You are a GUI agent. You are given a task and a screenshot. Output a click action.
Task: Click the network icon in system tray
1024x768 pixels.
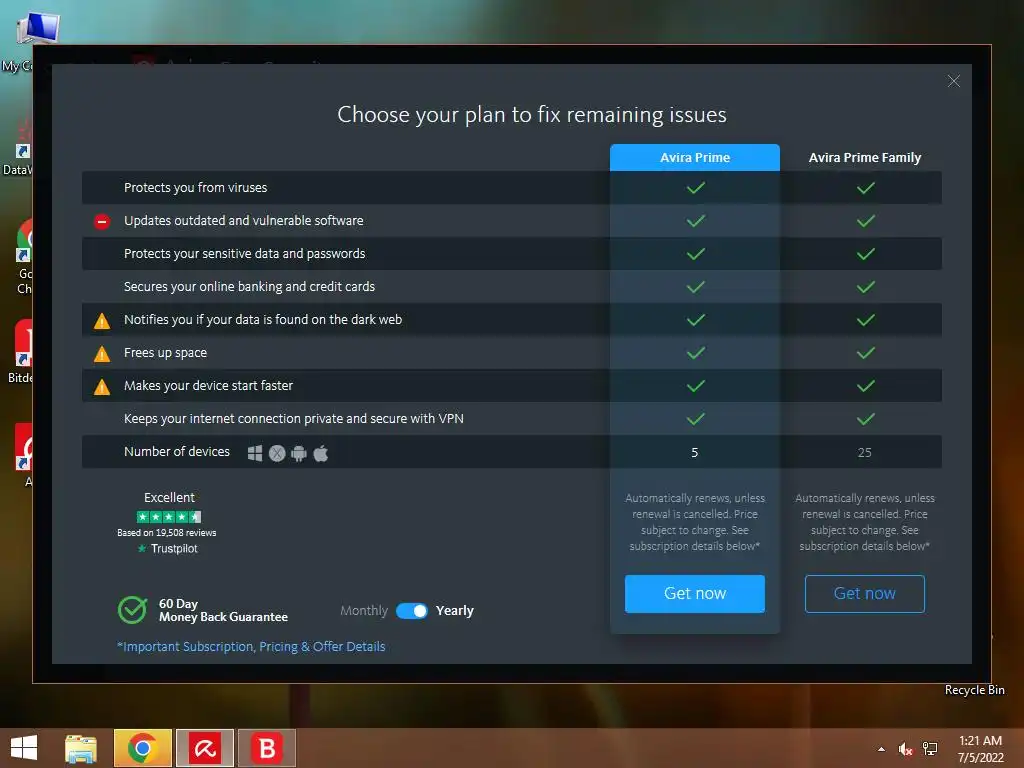pyautogui.click(x=930, y=749)
